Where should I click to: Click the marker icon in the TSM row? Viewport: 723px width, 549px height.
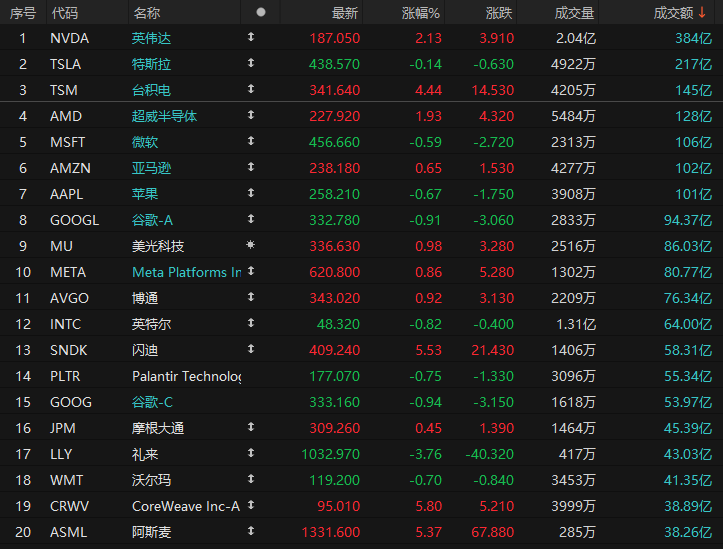pos(251,89)
